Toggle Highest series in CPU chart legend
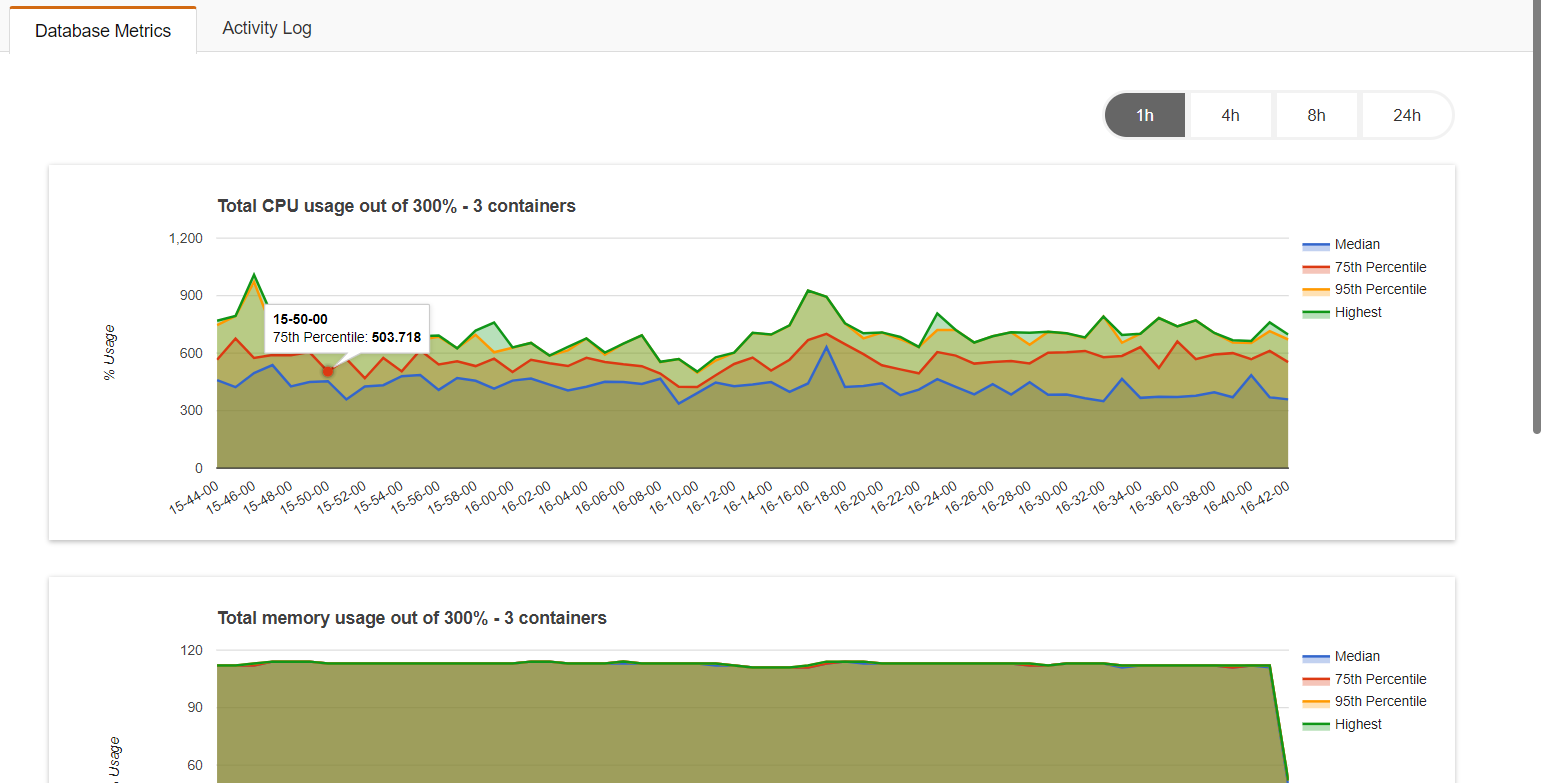 tap(1342, 312)
